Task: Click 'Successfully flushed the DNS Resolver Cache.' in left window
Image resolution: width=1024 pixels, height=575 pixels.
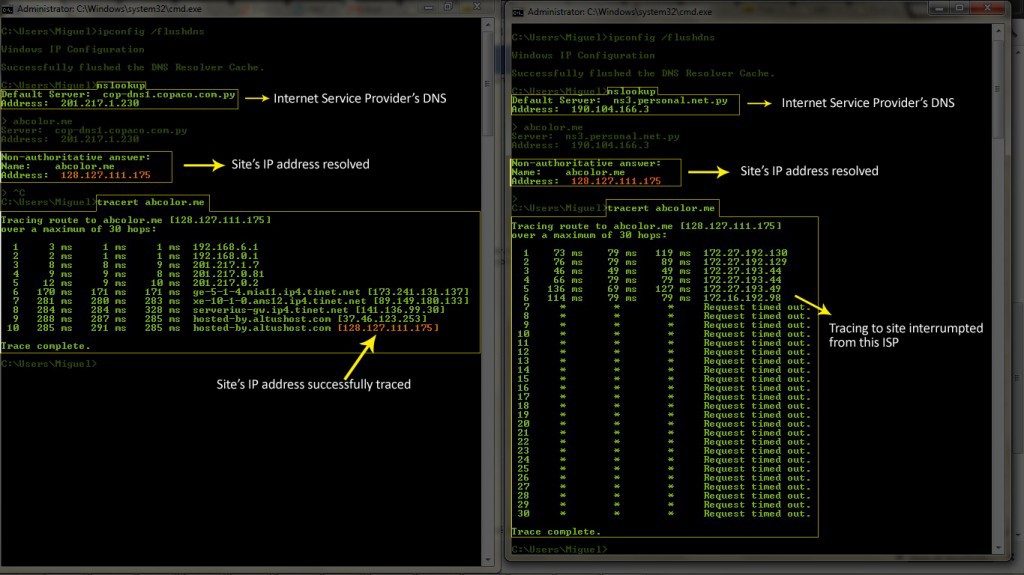Action: (x=133, y=67)
